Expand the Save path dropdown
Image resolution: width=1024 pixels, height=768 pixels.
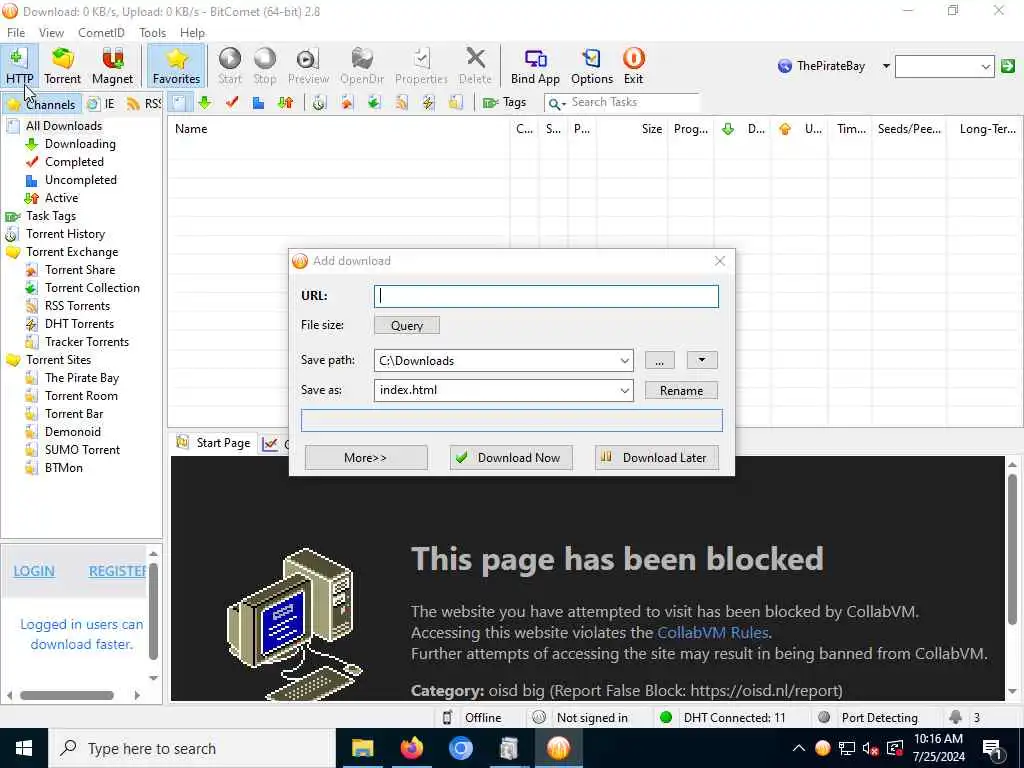(624, 360)
